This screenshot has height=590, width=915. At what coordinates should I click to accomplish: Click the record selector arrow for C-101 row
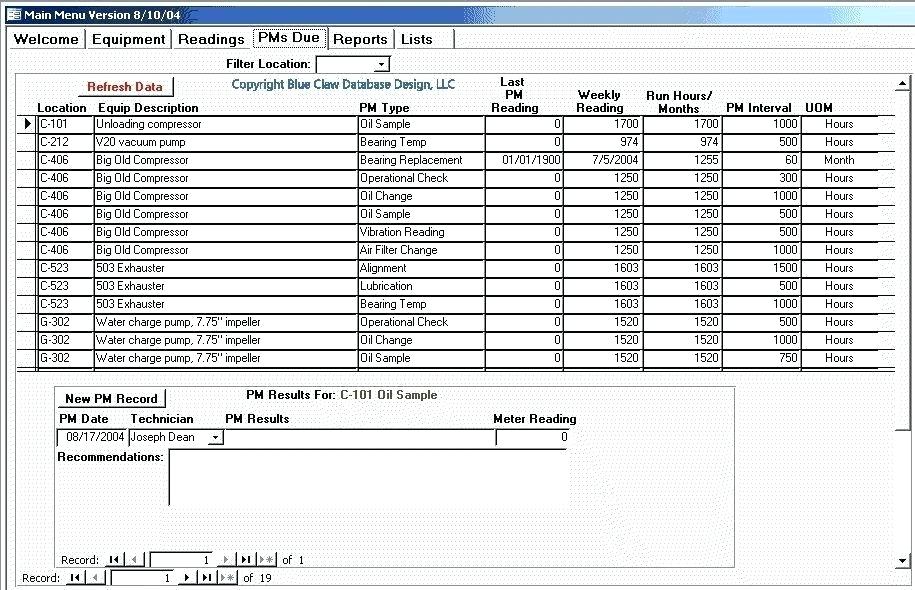pyautogui.click(x=27, y=124)
